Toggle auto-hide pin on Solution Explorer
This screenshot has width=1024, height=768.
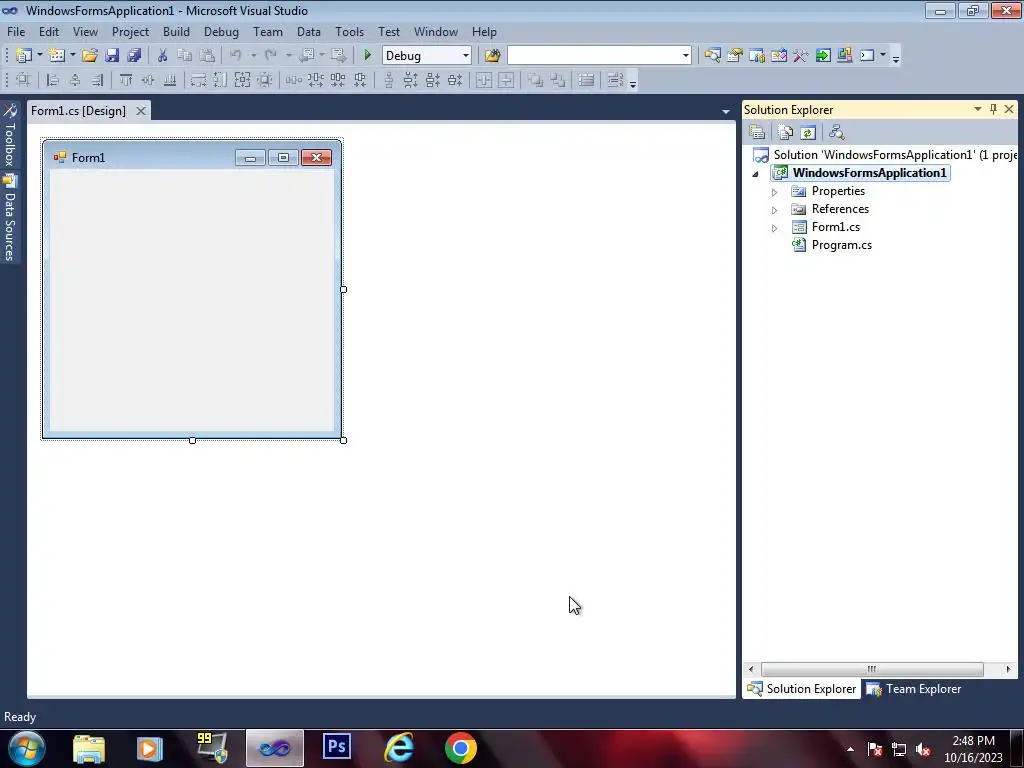[993, 109]
